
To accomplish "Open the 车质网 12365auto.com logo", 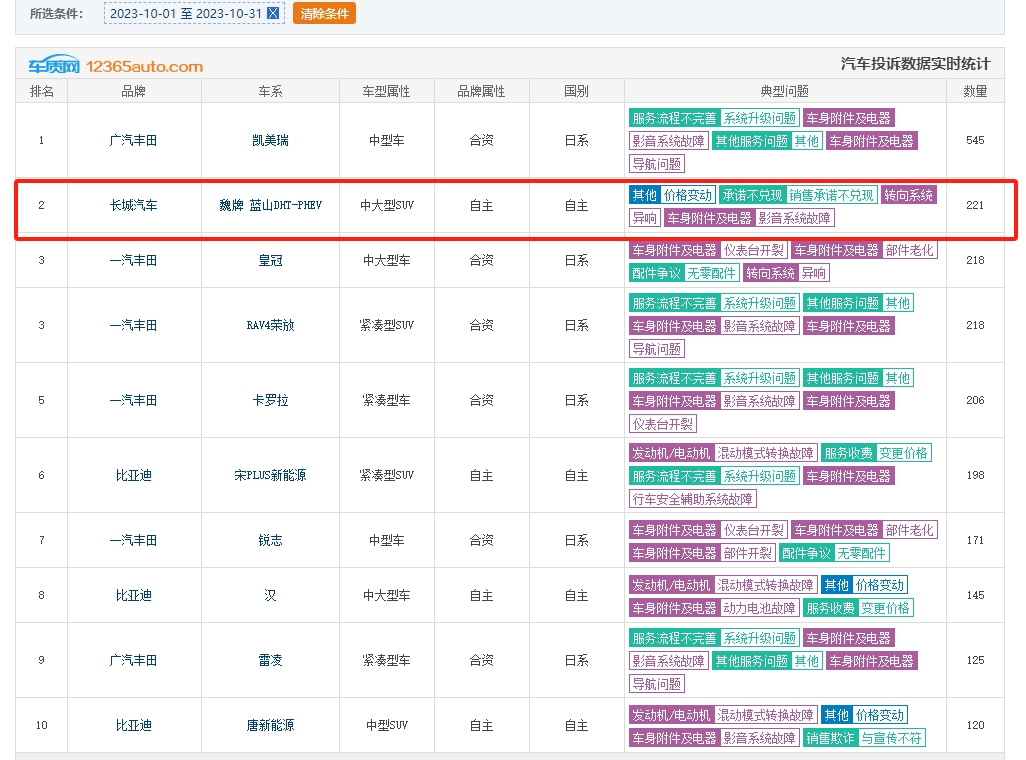I will (x=116, y=65).
